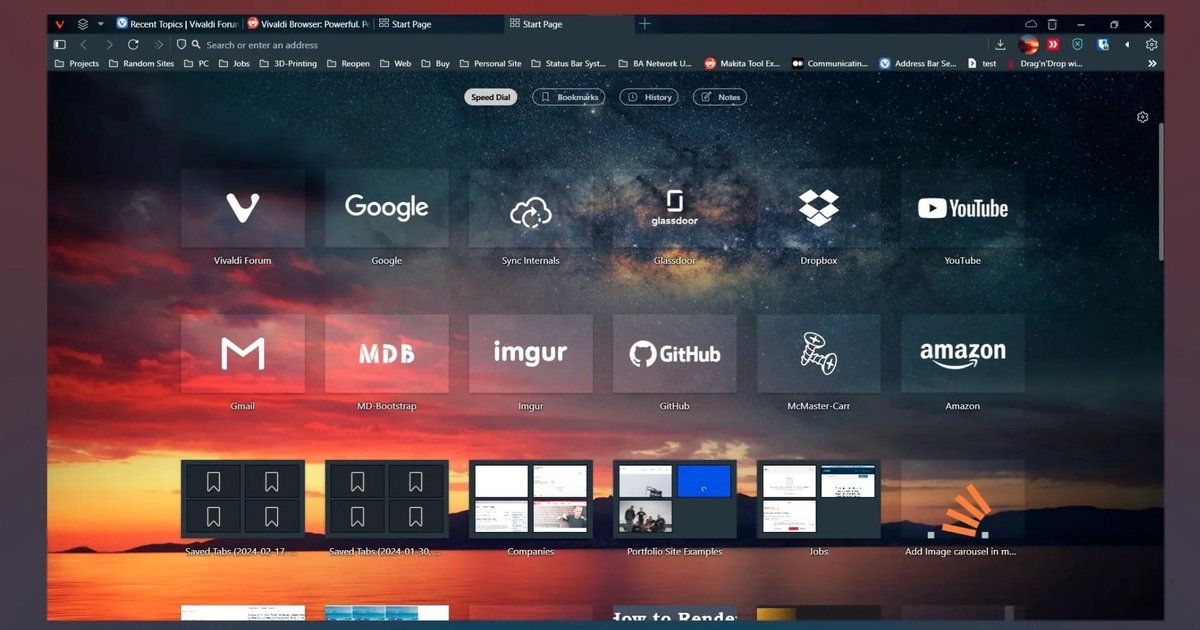1200x630 pixels.
Task: Open the Projects bookmark folder
Action: pyautogui.click(x=76, y=63)
